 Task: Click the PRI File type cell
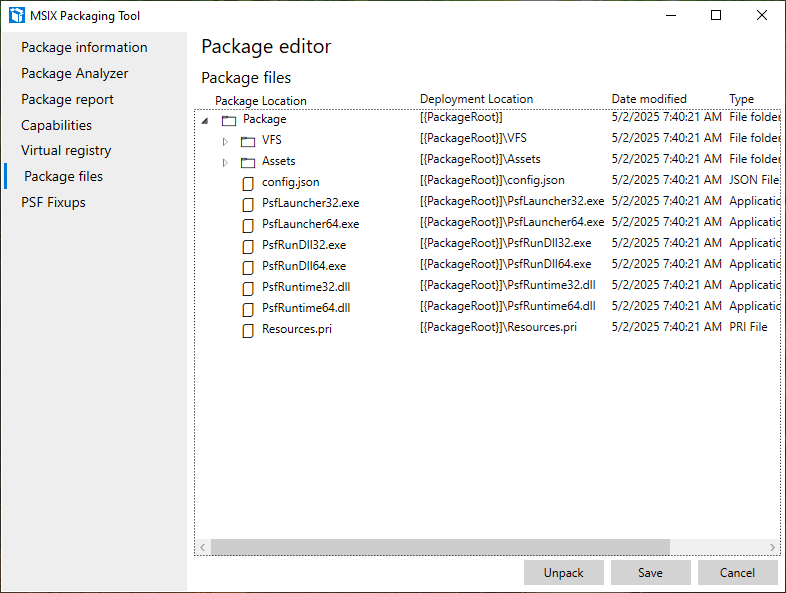[748, 327]
